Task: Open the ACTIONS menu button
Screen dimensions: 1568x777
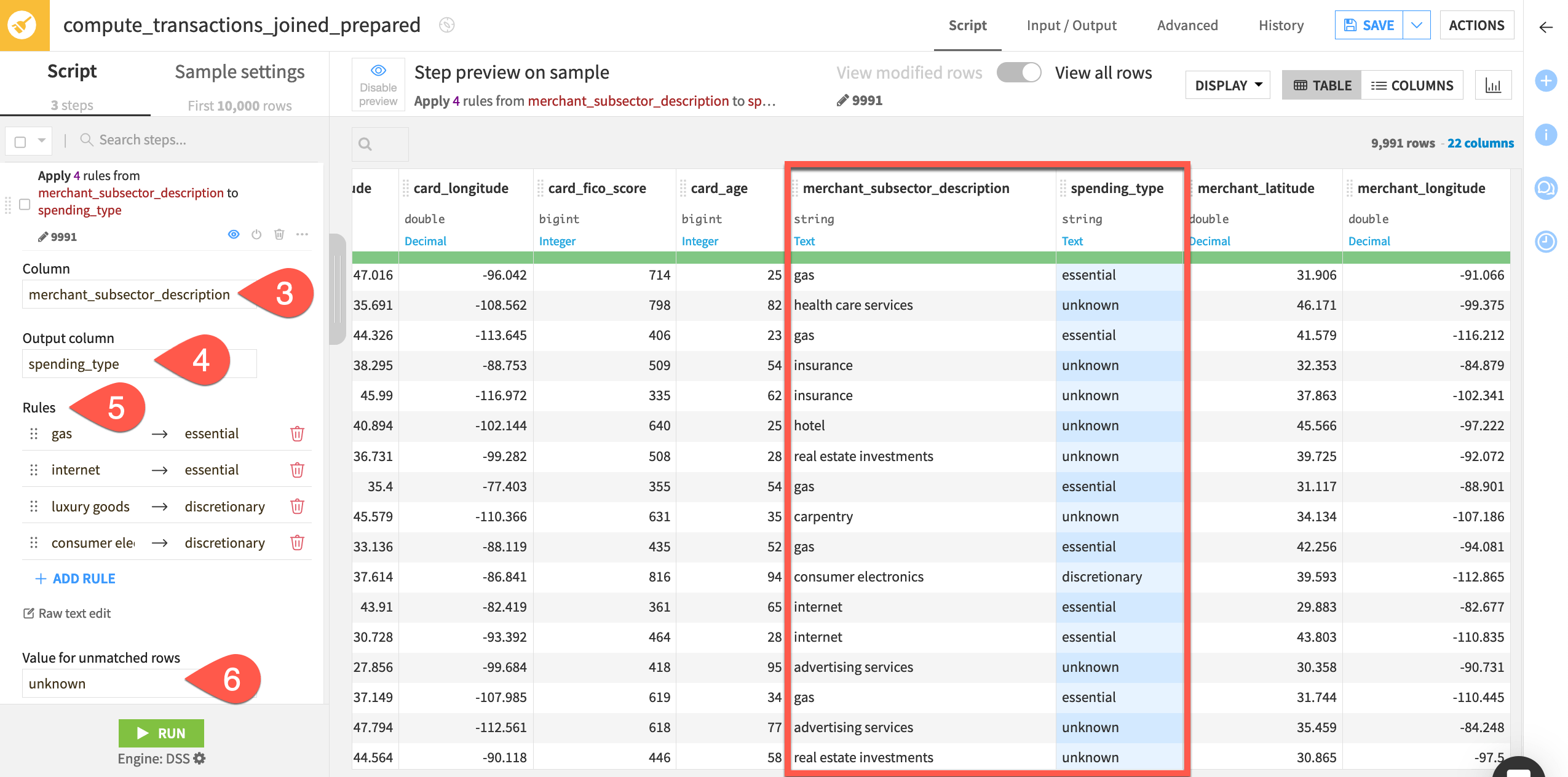Action: point(1476,25)
